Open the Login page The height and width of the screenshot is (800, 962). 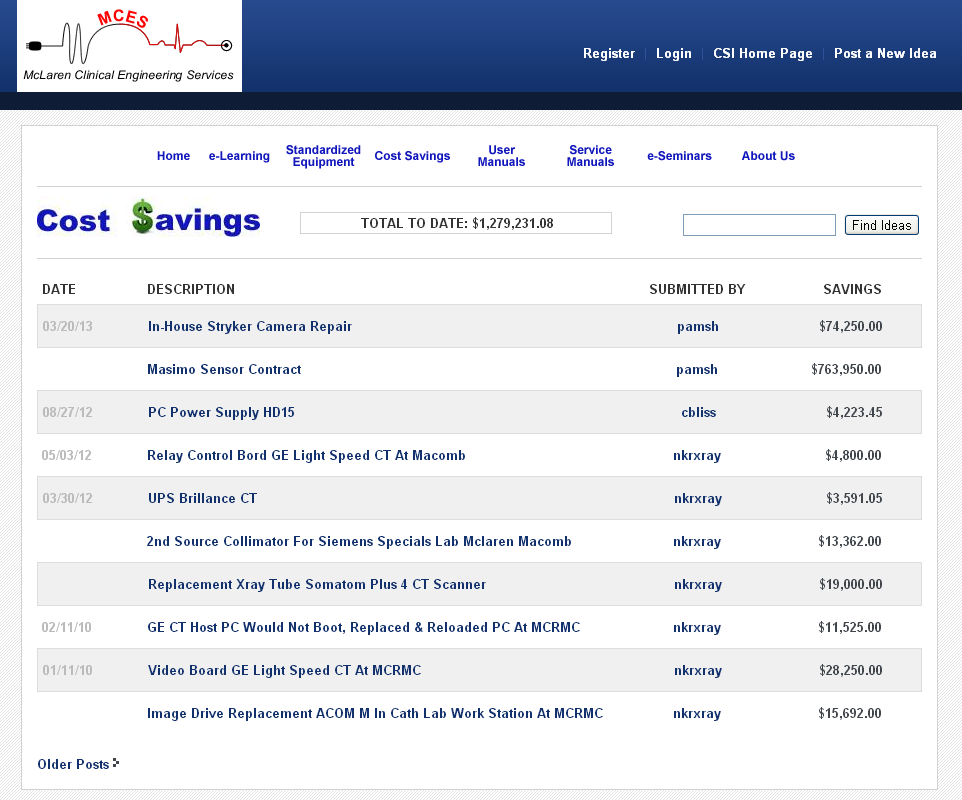673,54
